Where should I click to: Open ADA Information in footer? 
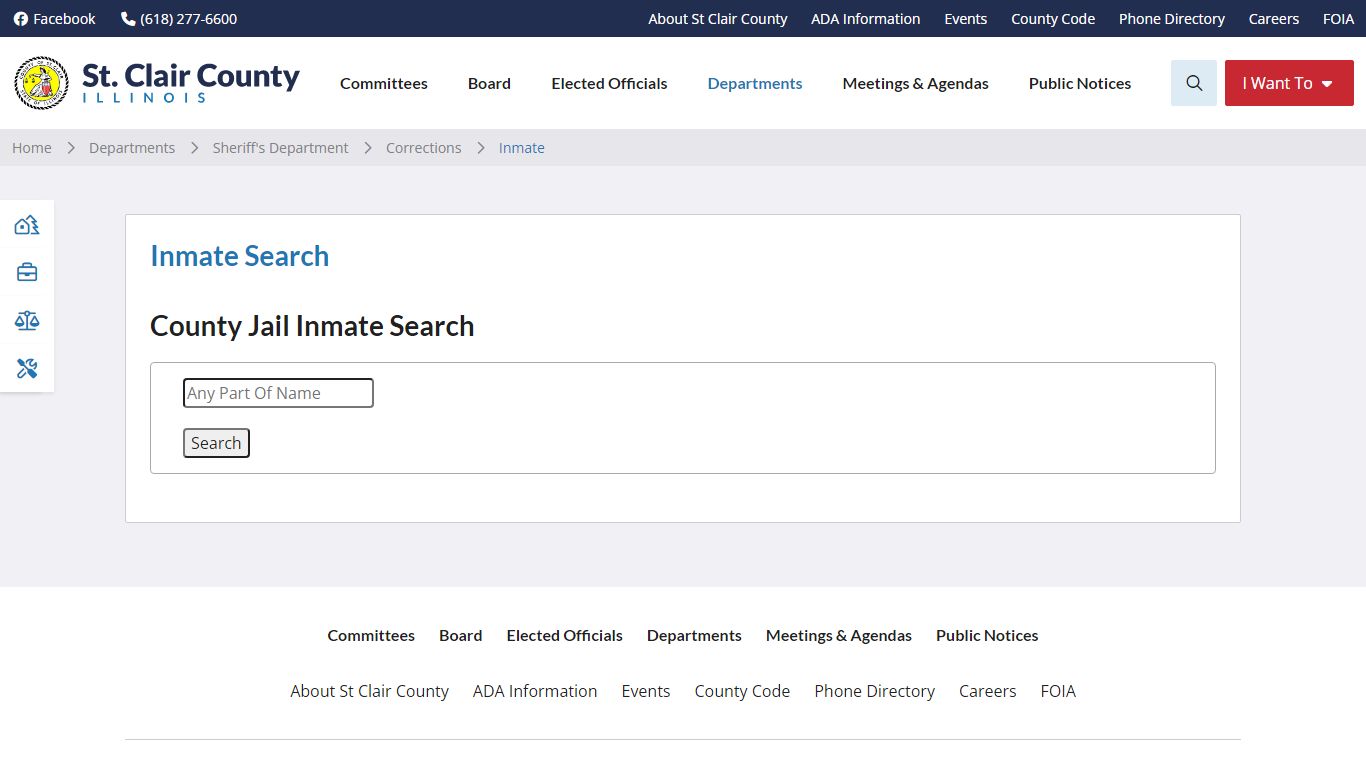pos(535,691)
